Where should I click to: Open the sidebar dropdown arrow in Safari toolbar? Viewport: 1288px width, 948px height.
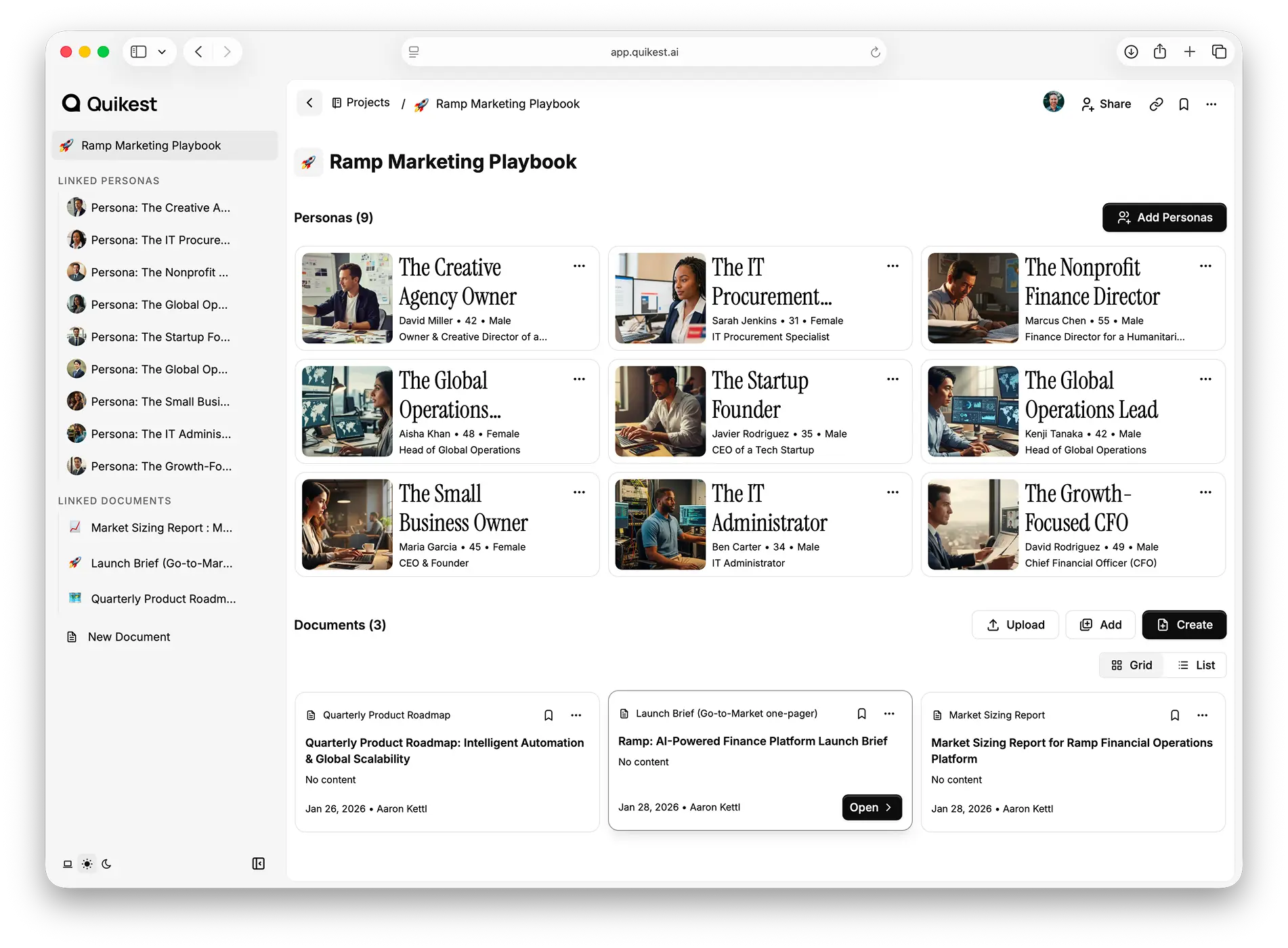(162, 51)
